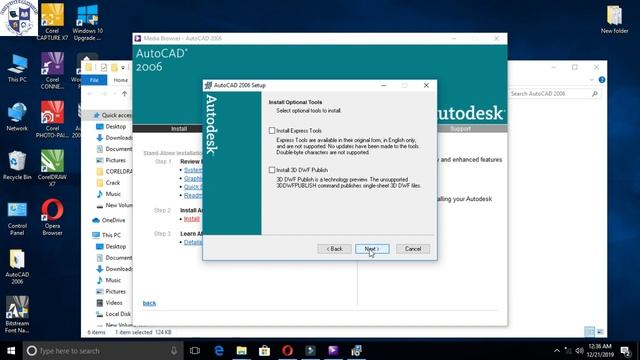Image resolution: width=640 pixels, height=360 pixels.
Task: Open the Crack folder in navigation pane
Action: pos(108,183)
